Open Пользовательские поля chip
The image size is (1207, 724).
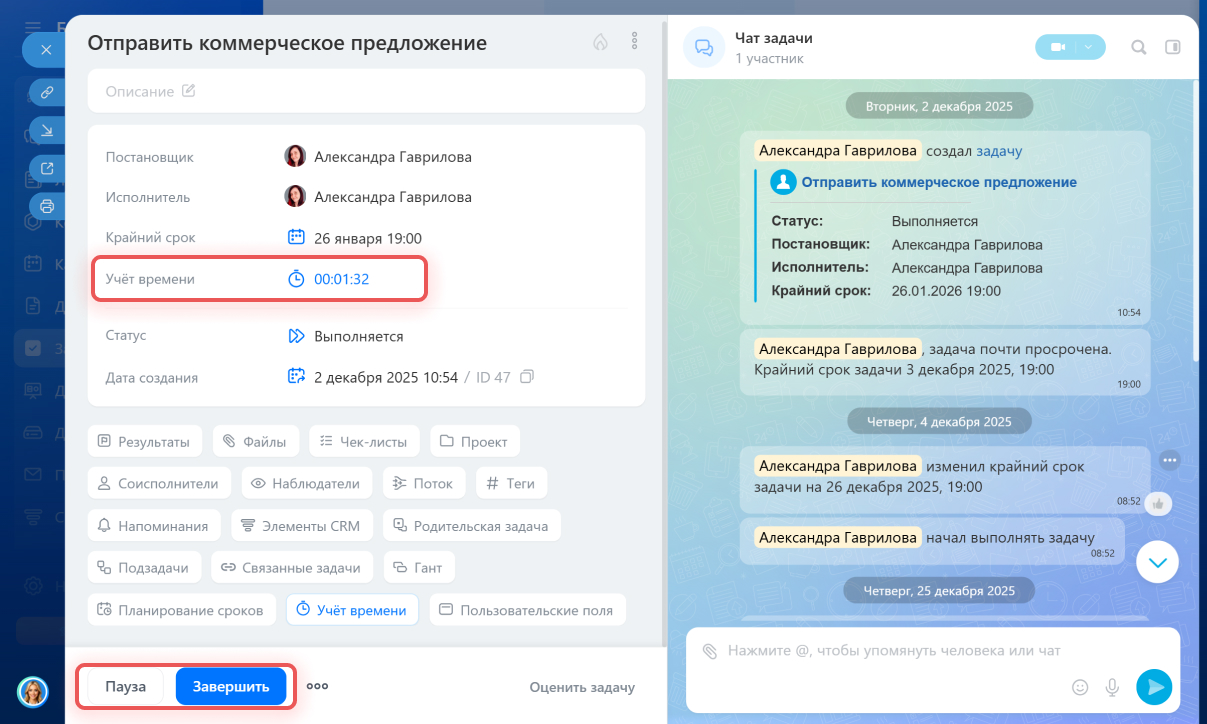pyautogui.click(x=528, y=609)
